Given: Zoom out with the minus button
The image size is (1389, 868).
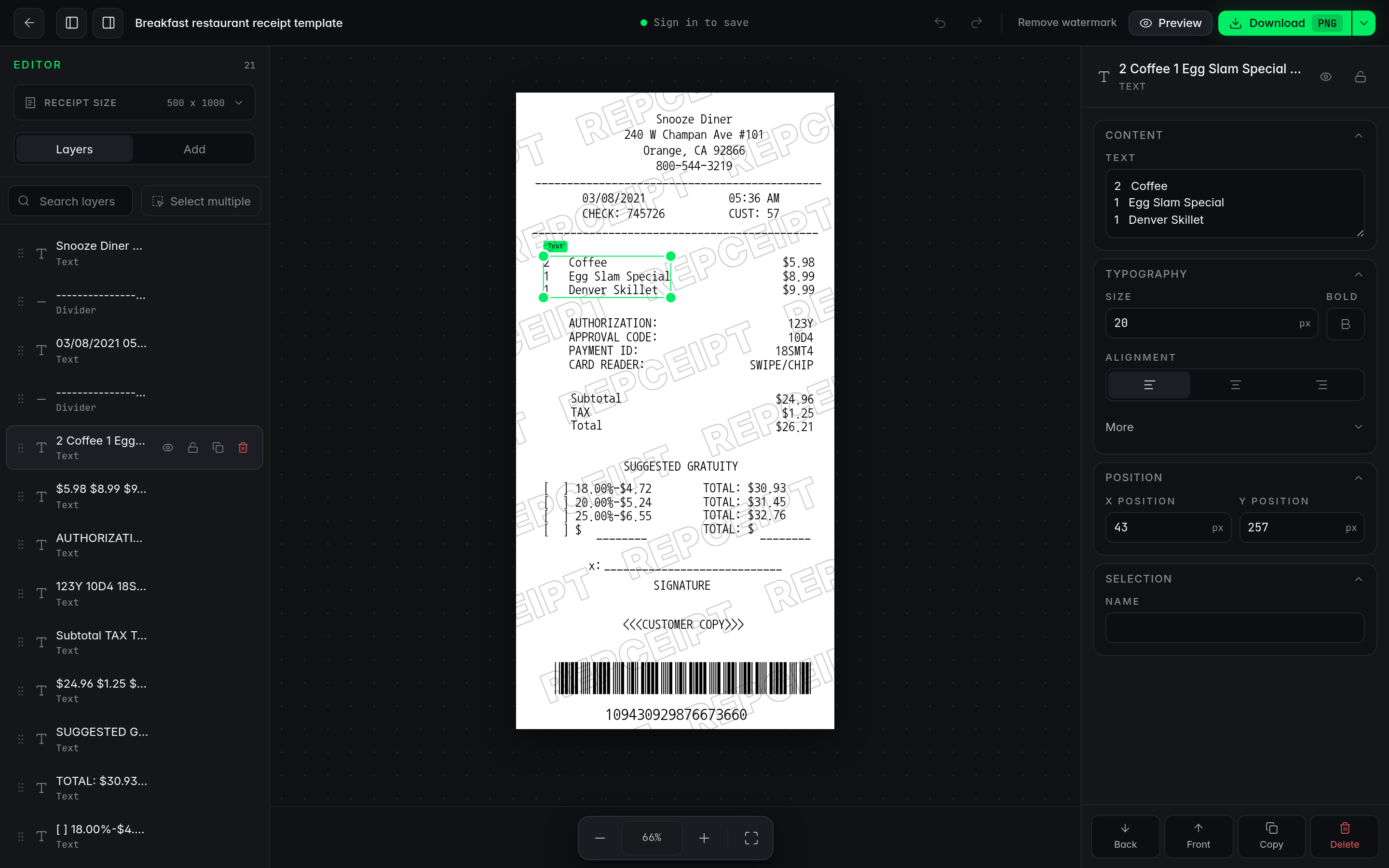Looking at the screenshot, I should pos(600,838).
